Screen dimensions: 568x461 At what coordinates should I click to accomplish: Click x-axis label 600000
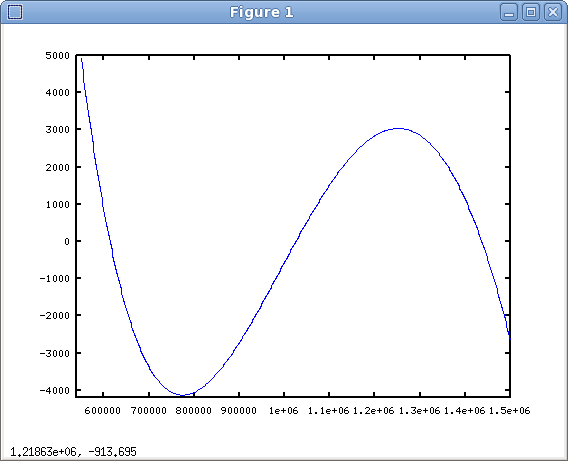click(103, 411)
